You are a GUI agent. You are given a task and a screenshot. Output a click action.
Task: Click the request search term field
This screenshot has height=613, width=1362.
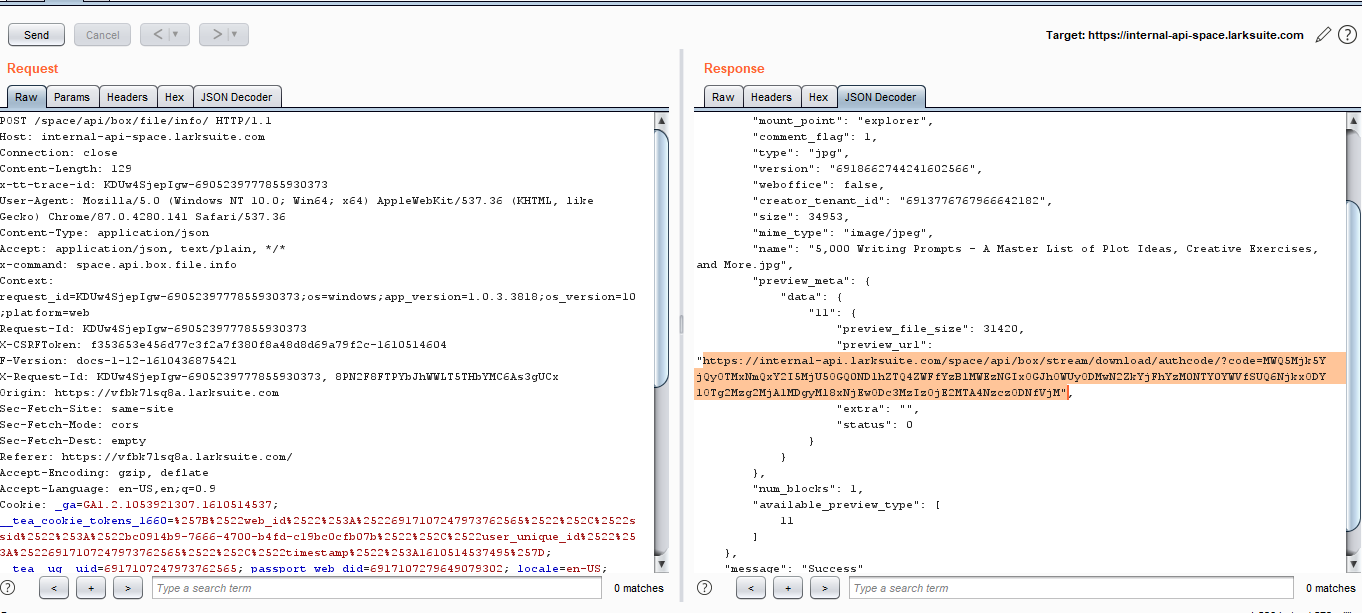378,588
